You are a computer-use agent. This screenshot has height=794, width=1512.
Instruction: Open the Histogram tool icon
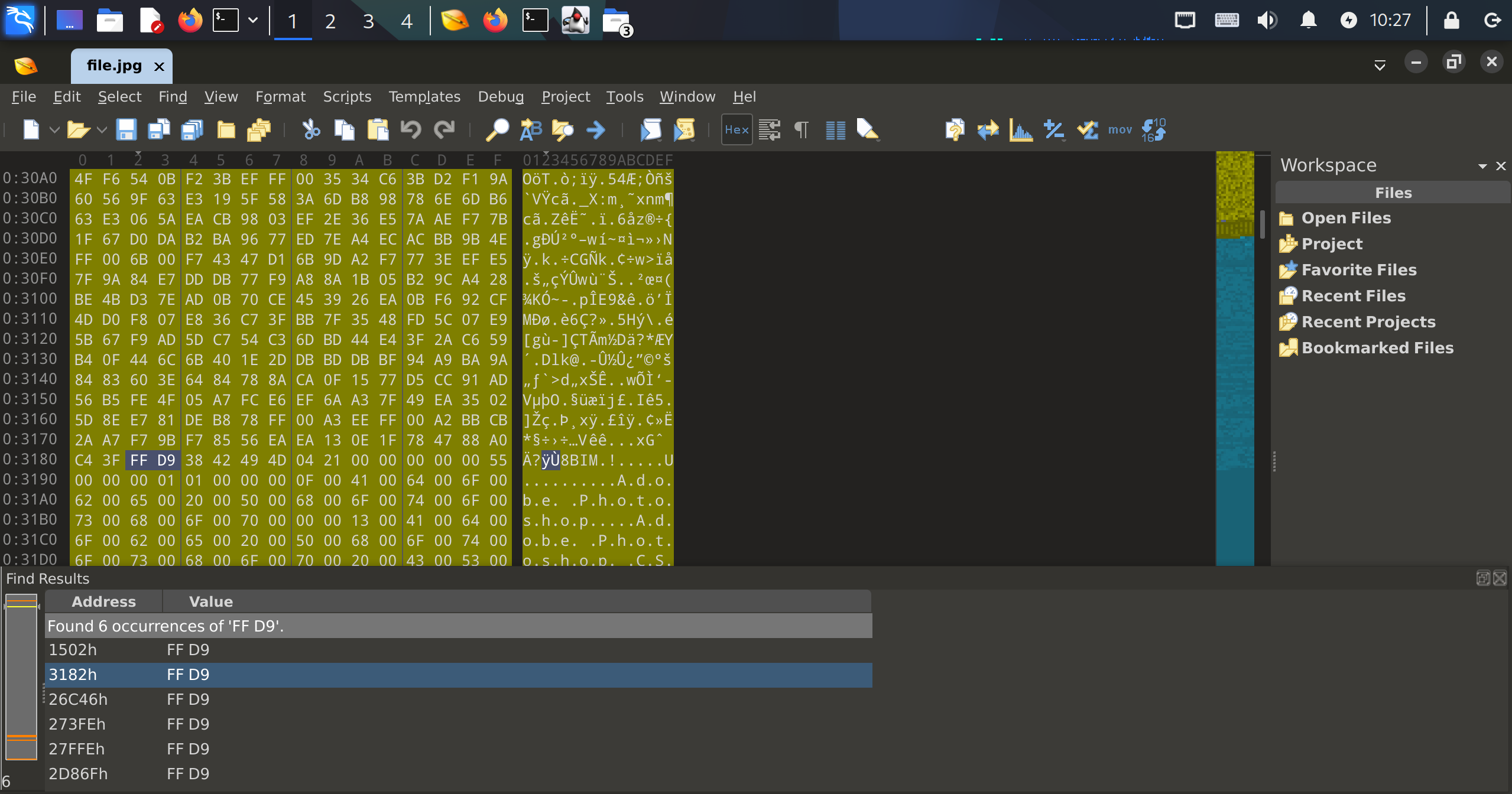click(x=1021, y=129)
